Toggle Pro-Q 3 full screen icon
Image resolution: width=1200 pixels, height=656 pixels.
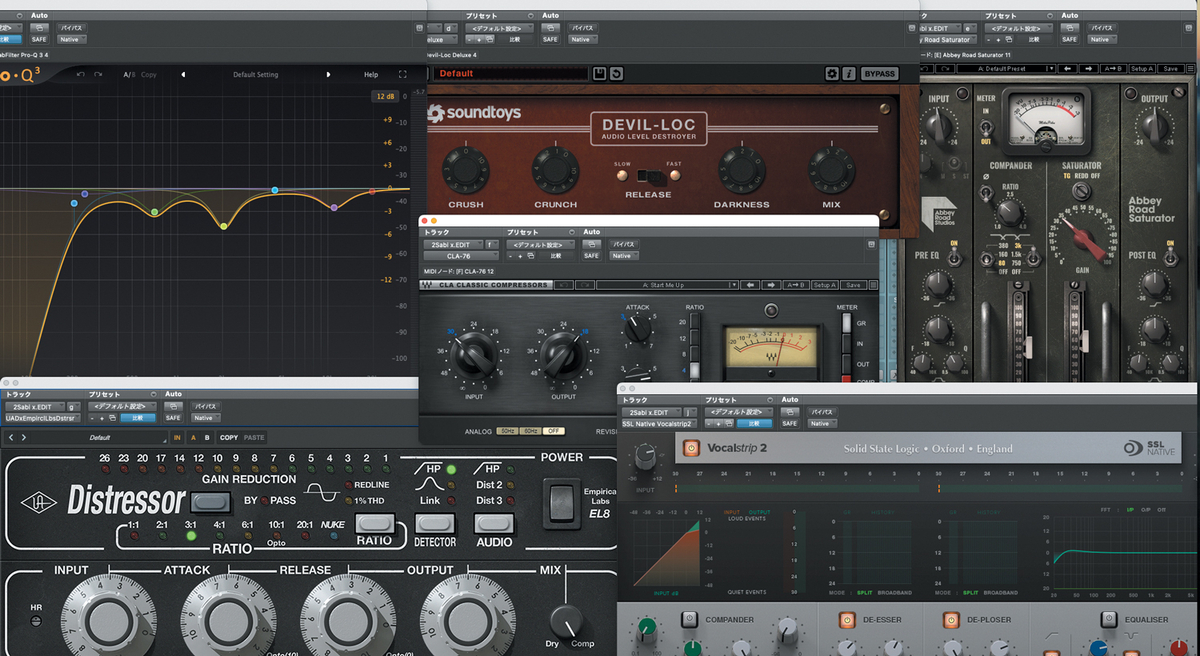click(403, 75)
